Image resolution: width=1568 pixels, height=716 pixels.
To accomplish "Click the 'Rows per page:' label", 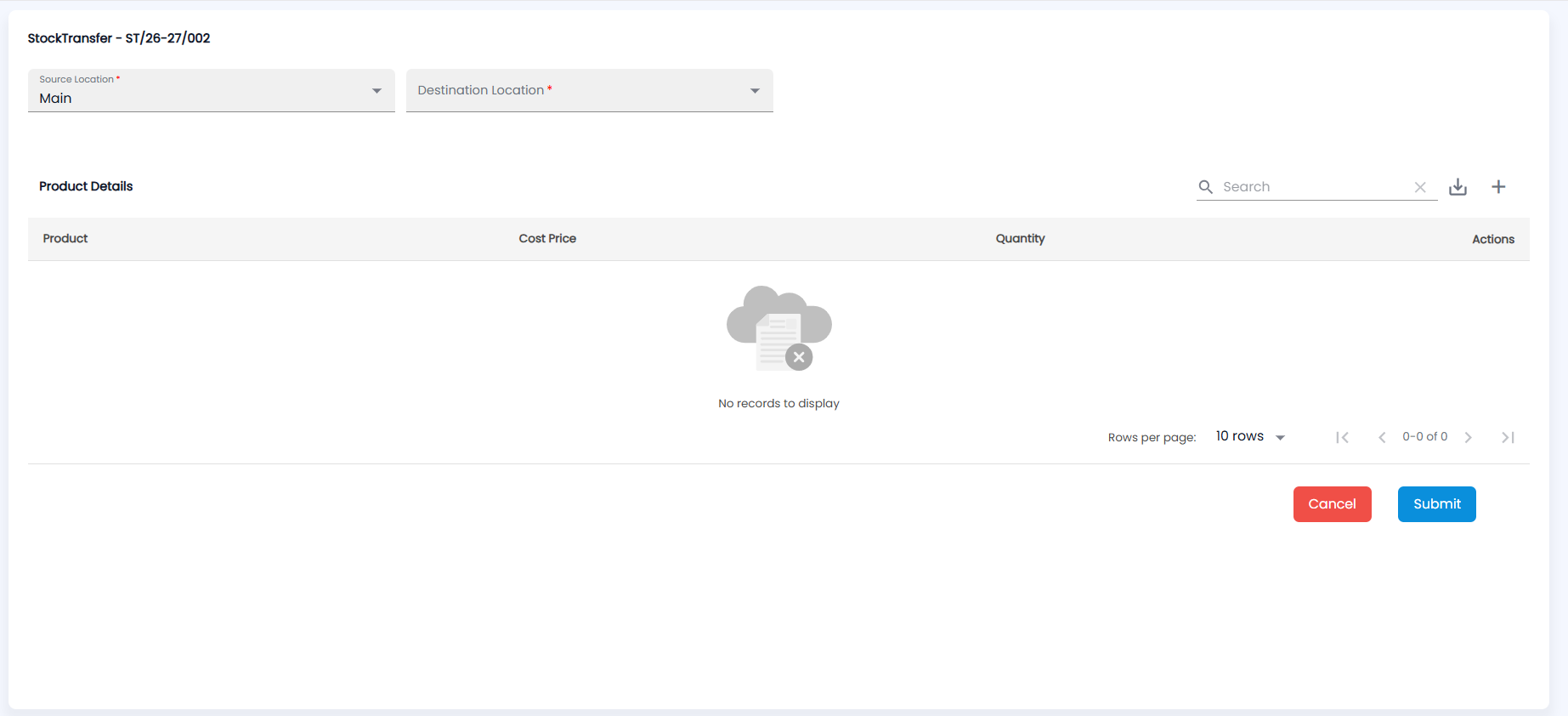I will click(1152, 437).
